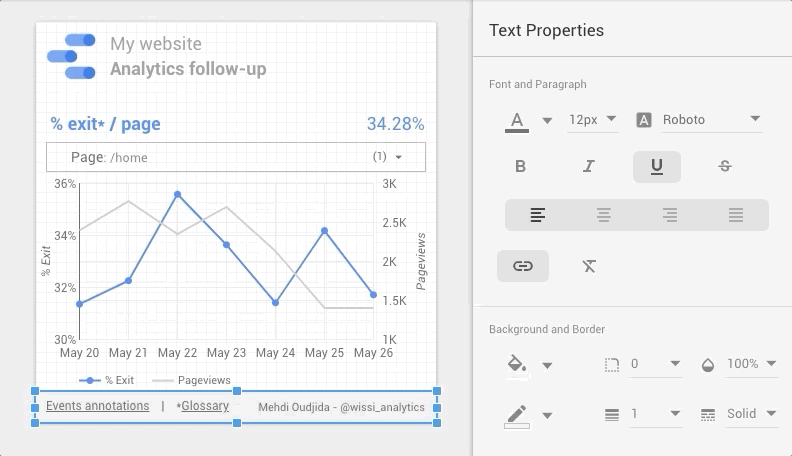Align text to the right
The height and width of the screenshot is (456, 792).
pyautogui.click(x=670, y=215)
